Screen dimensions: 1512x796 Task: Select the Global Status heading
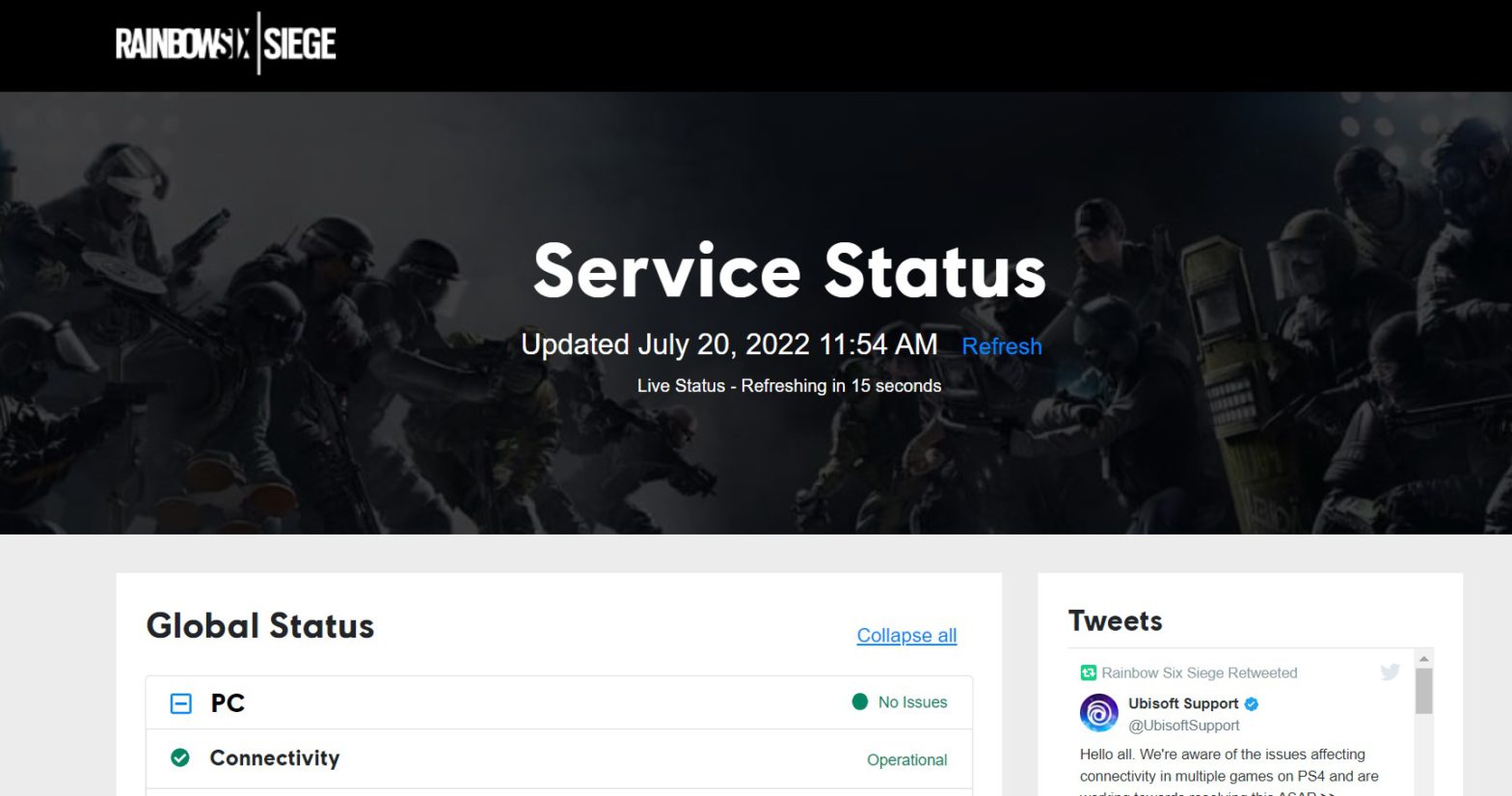tap(259, 626)
